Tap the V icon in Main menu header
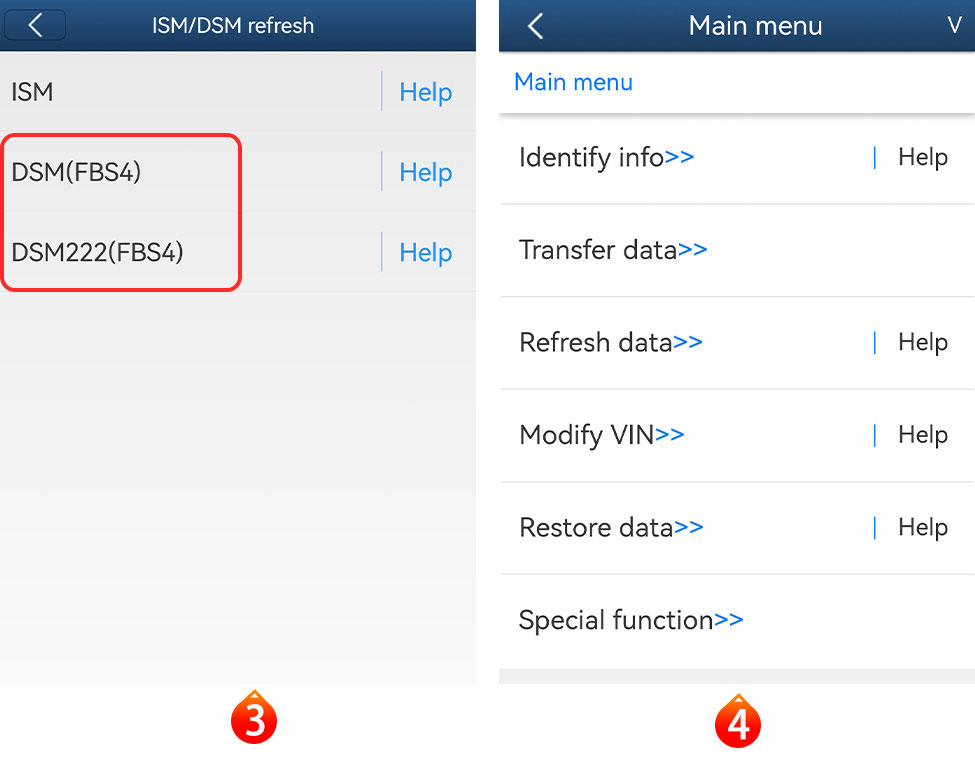 (x=954, y=26)
